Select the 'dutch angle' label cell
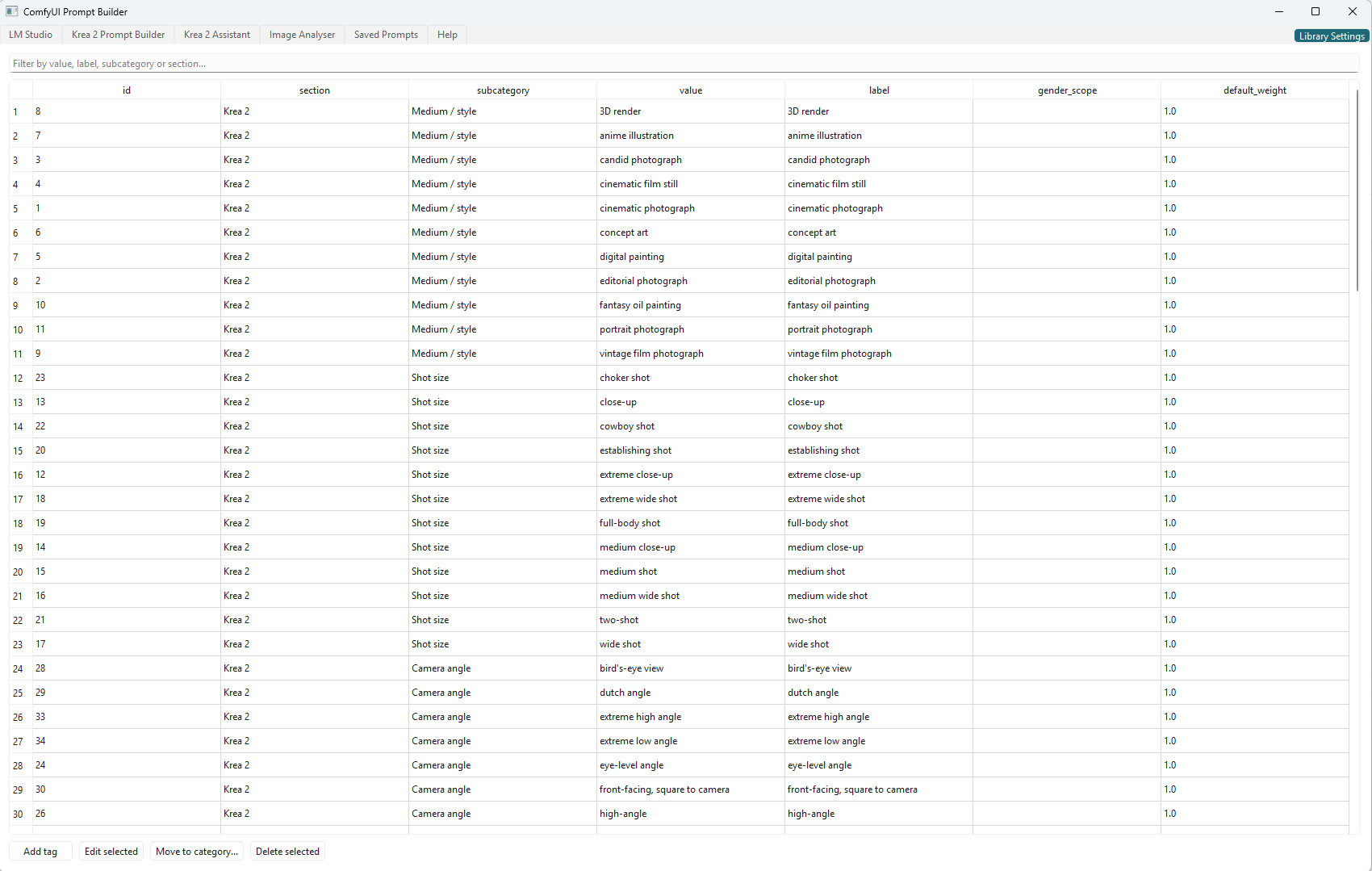Image resolution: width=1372 pixels, height=871 pixels. (x=879, y=693)
